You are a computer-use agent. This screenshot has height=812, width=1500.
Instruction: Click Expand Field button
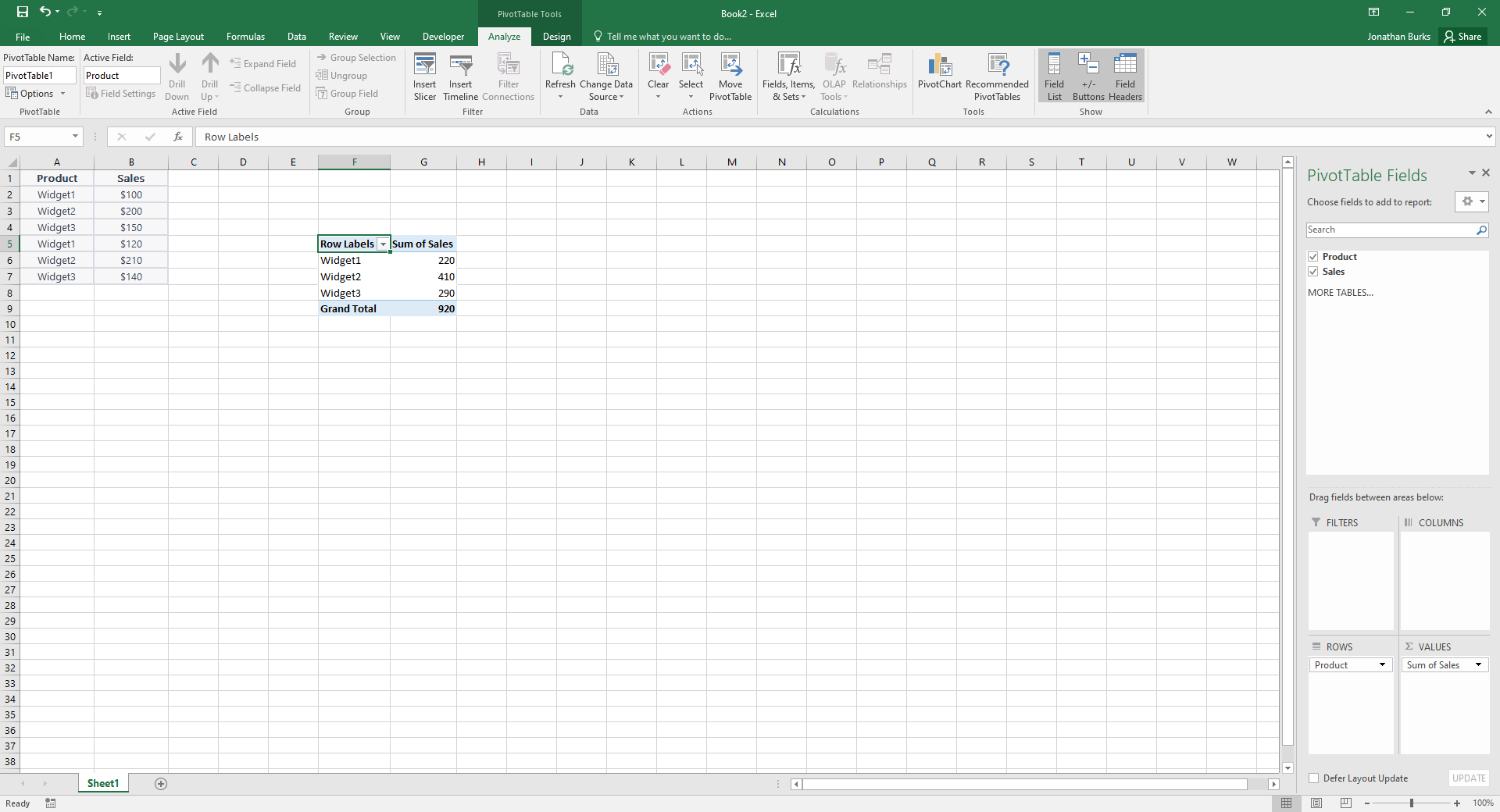pos(263,64)
